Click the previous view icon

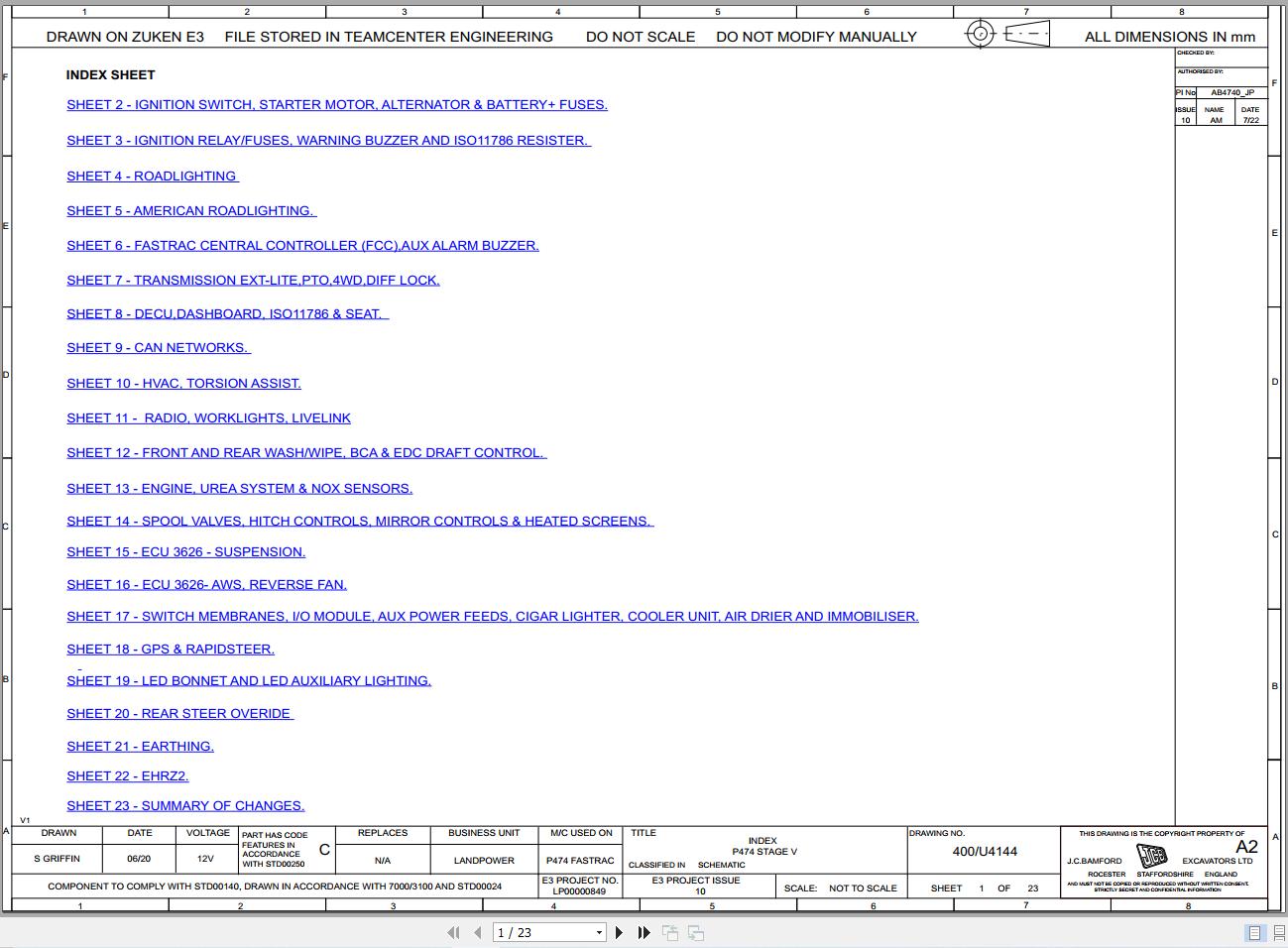pos(670,932)
